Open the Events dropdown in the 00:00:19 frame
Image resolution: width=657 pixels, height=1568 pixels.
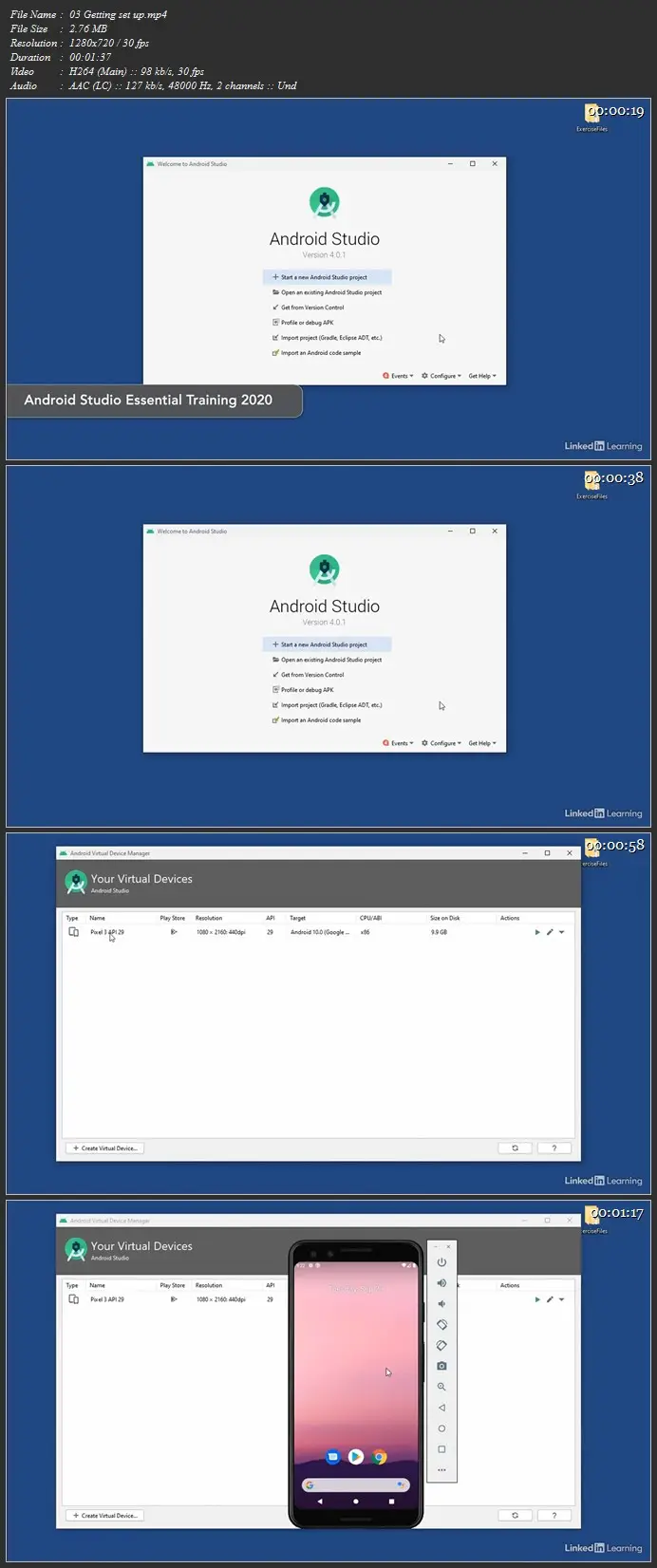tap(399, 376)
